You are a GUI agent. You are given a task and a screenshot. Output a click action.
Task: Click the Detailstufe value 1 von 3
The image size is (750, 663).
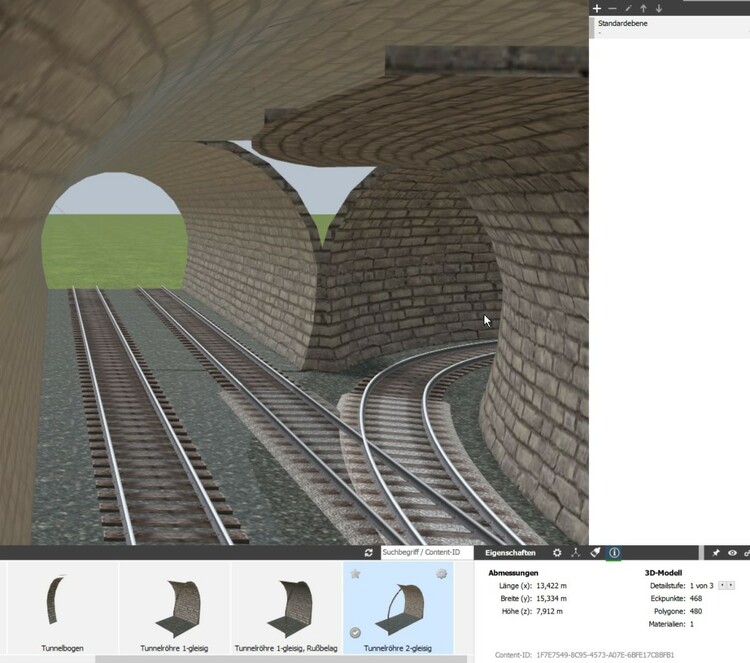click(x=702, y=586)
